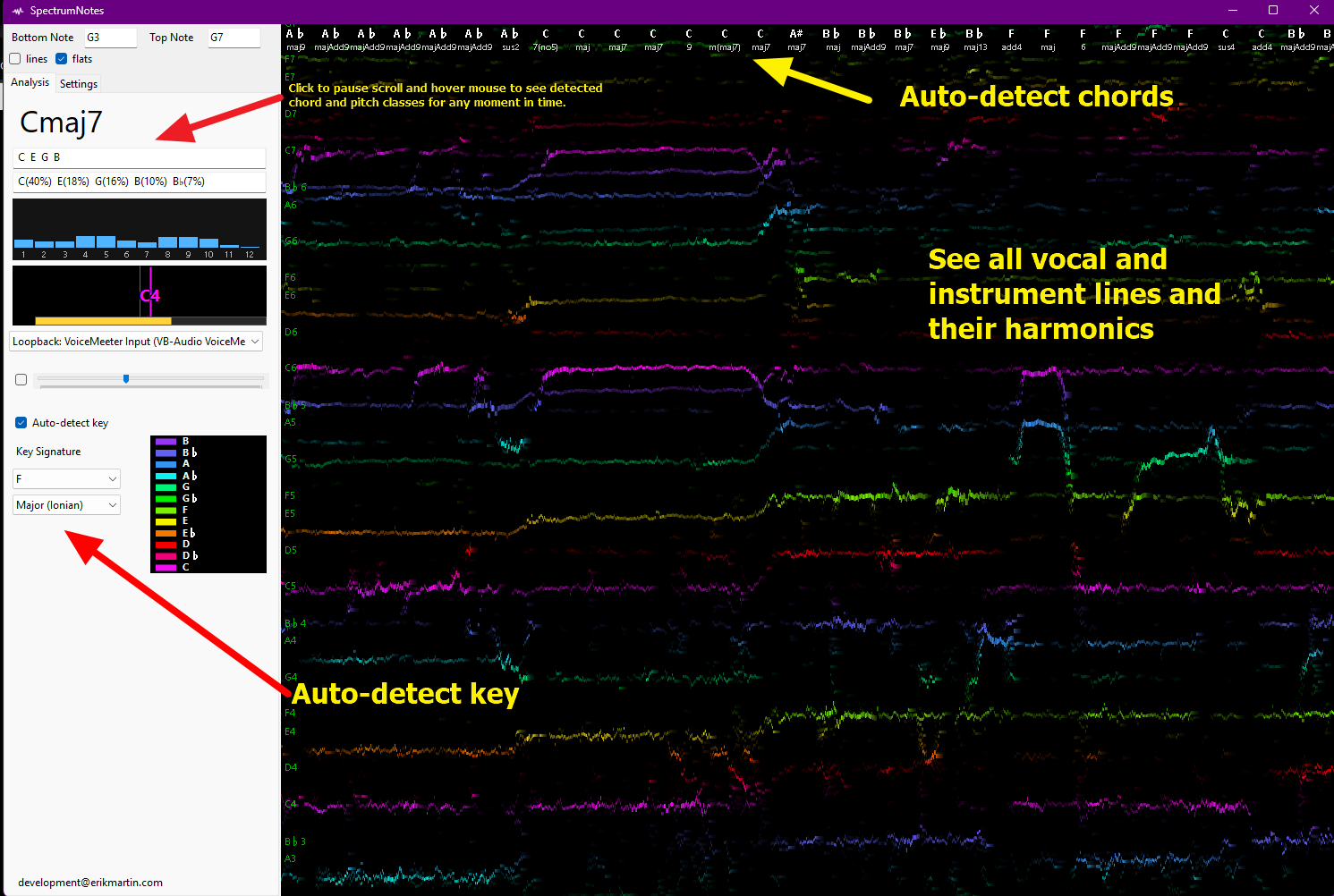Click the slider thumb below the loopback dropdown

(126, 379)
